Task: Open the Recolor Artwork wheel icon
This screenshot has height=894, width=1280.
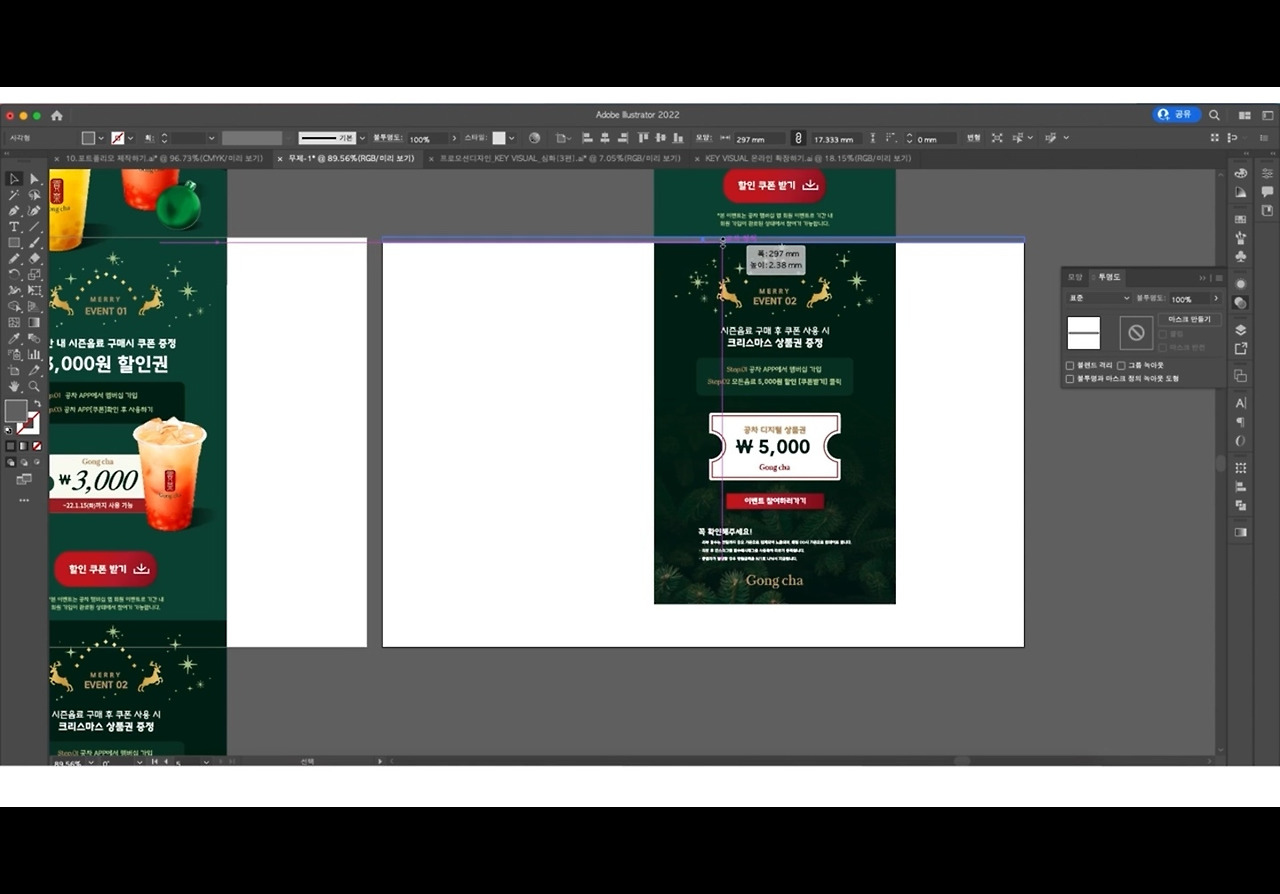Action: pyautogui.click(x=534, y=138)
